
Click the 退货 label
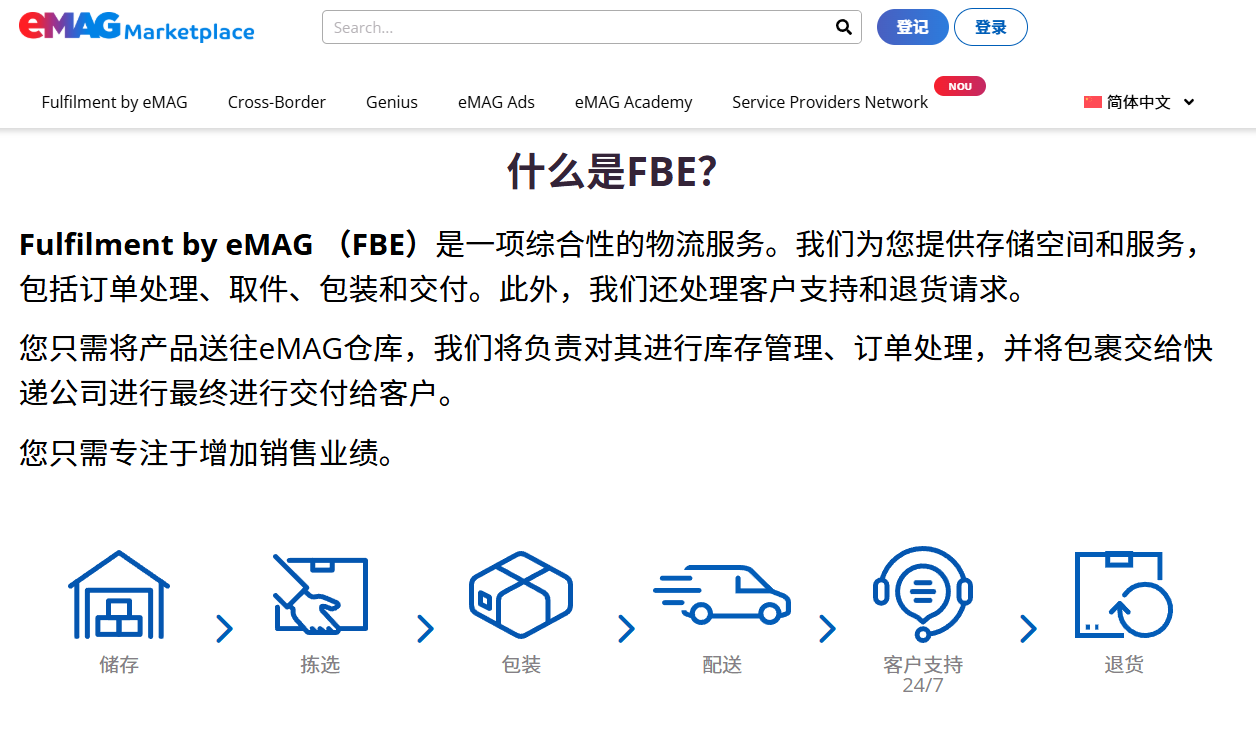1123,665
